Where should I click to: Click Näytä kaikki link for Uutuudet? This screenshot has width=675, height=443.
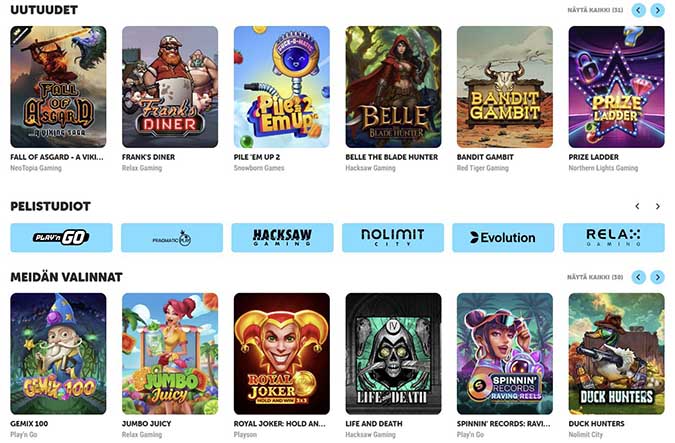[595, 10]
